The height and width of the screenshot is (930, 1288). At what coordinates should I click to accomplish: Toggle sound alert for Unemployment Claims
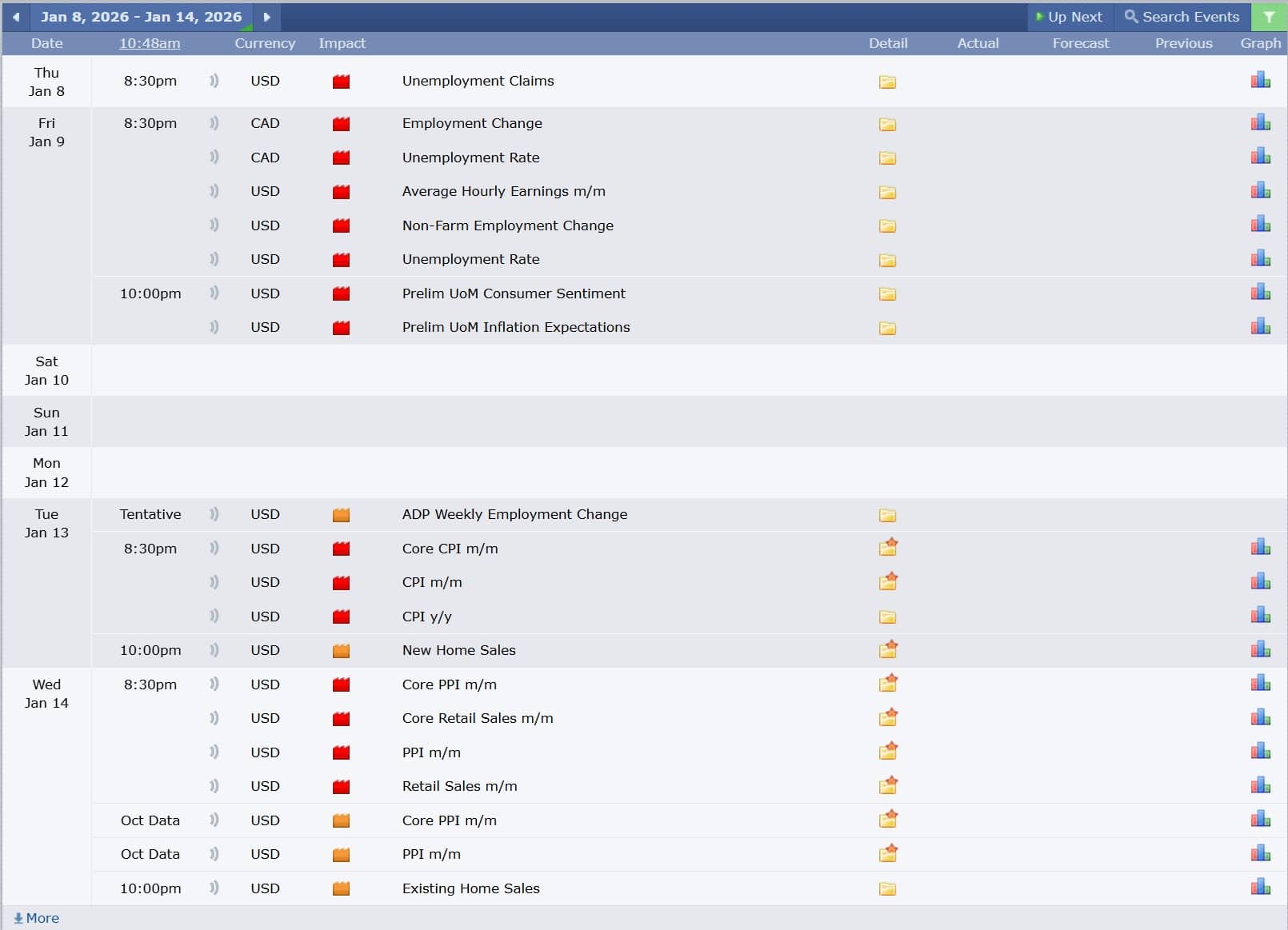pyautogui.click(x=214, y=81)
